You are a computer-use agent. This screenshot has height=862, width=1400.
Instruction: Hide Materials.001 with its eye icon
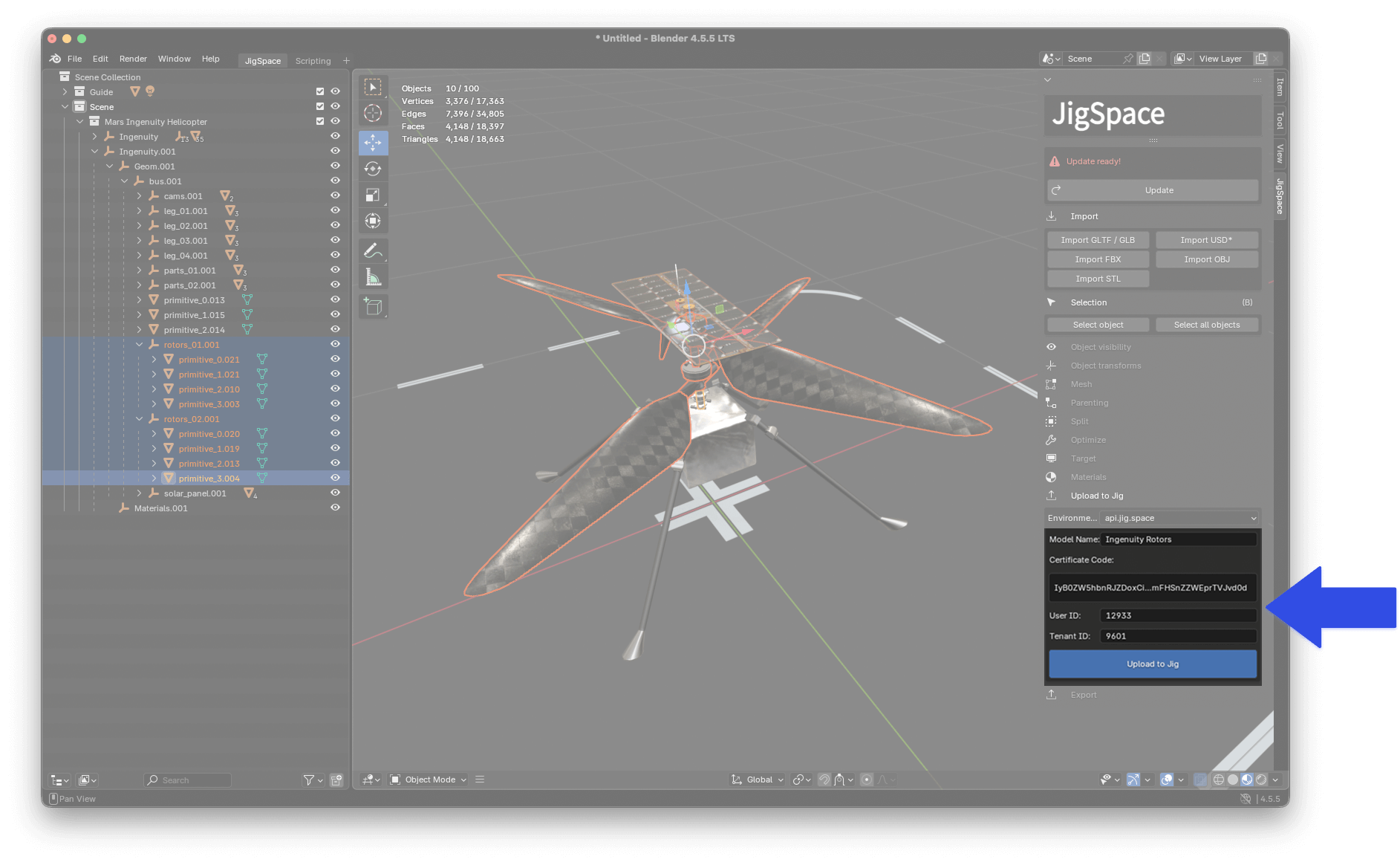[335, 508]
